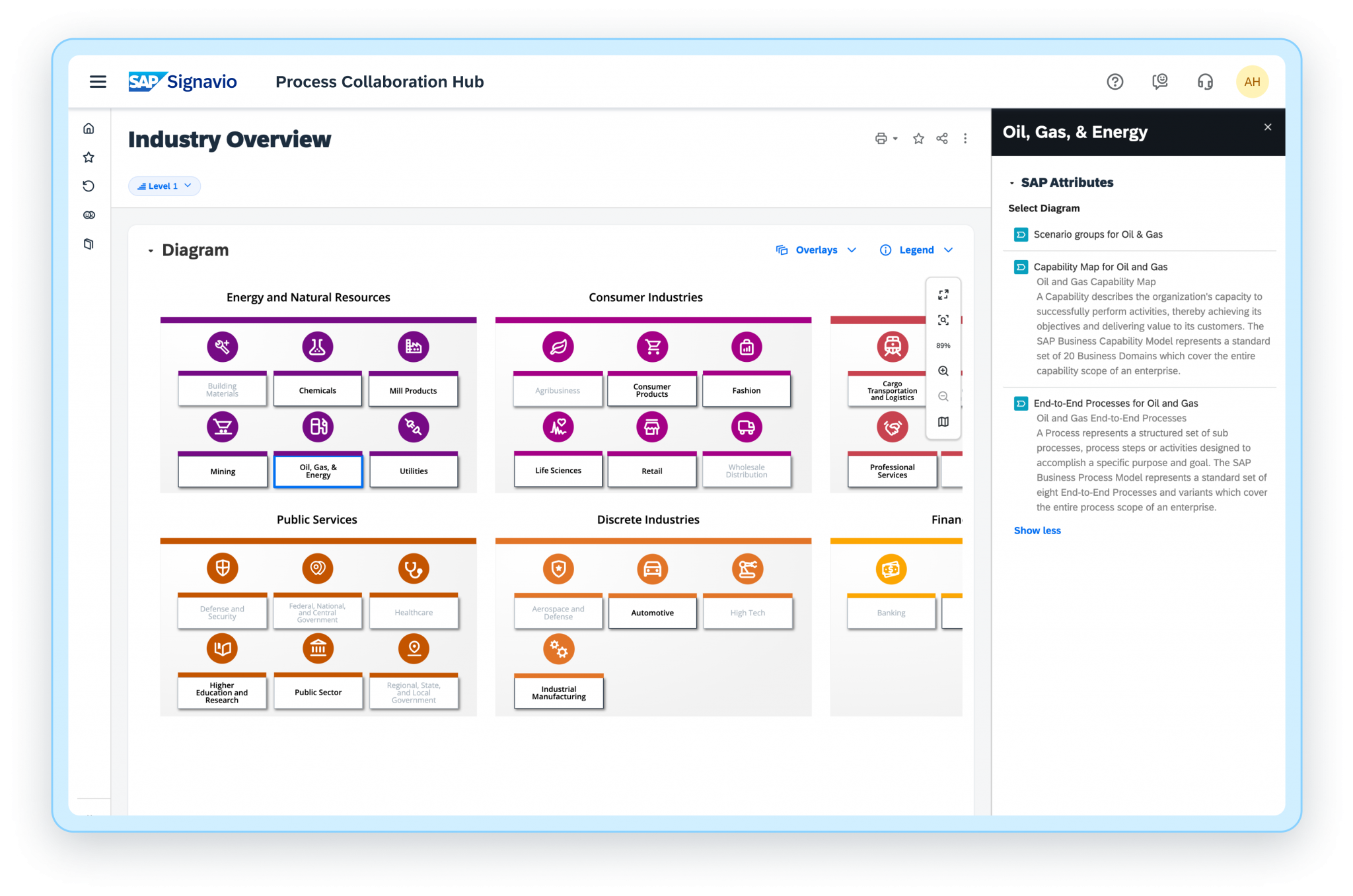The width and height of the screenshot is (1353, 896).
Task: Click the feedback smiley icon near the profile avatar
Action: tap(1159, 81)
